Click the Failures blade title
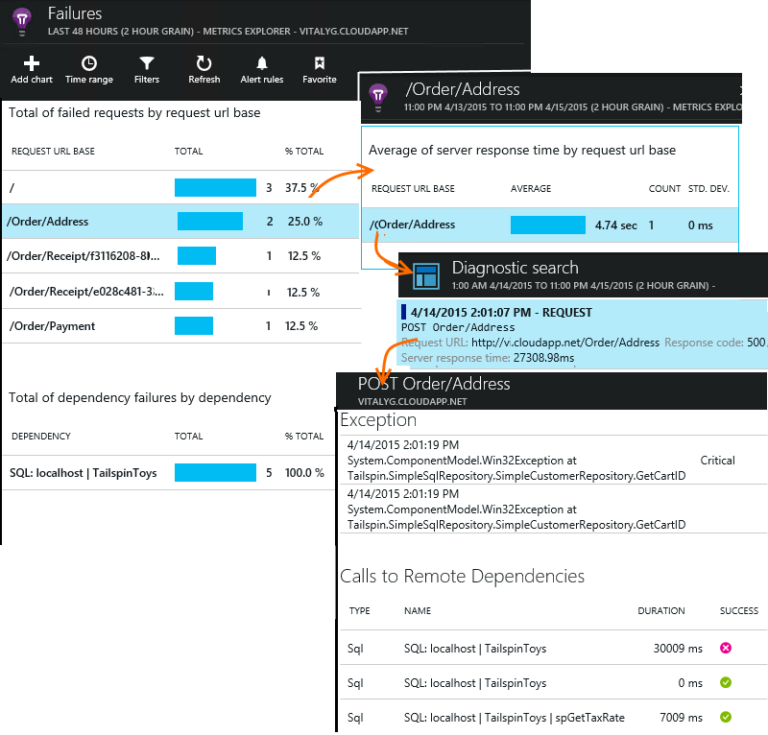The width and height of the screenshot is (768, 735). [x=75, y=14]
